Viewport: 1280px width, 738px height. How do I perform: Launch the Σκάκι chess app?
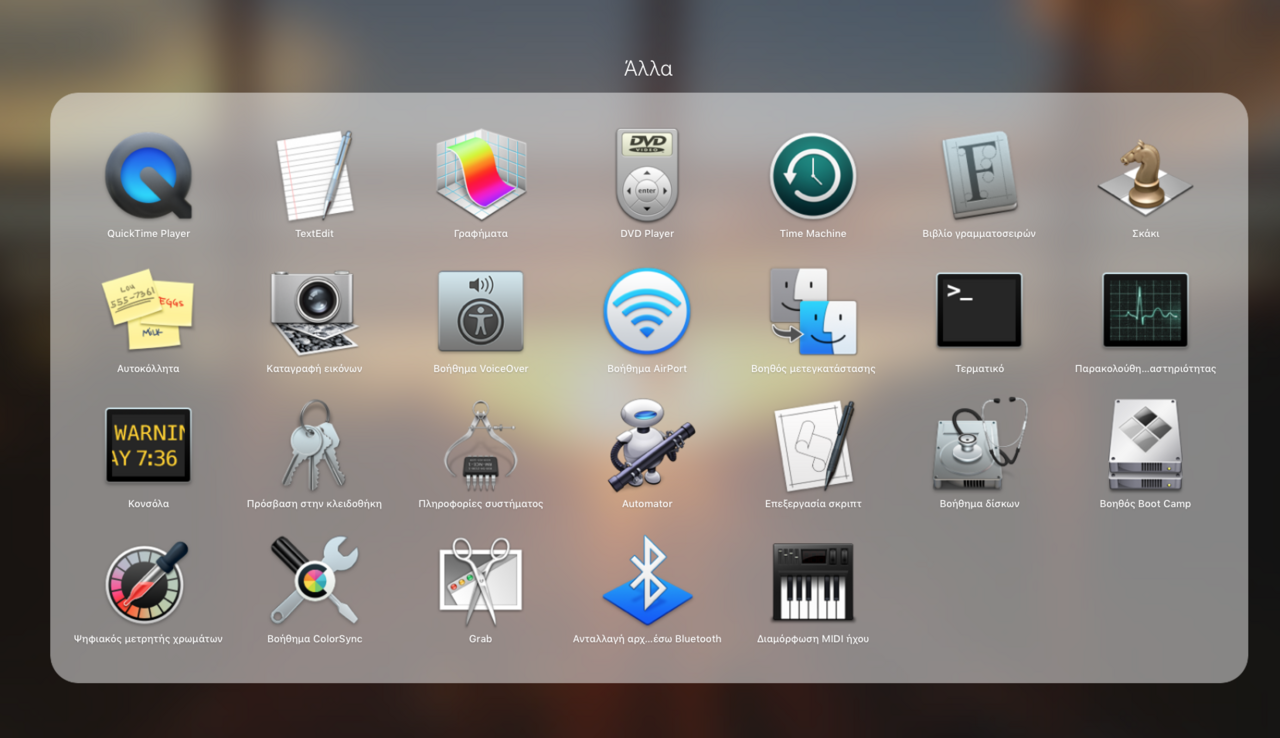[1145, 175]
